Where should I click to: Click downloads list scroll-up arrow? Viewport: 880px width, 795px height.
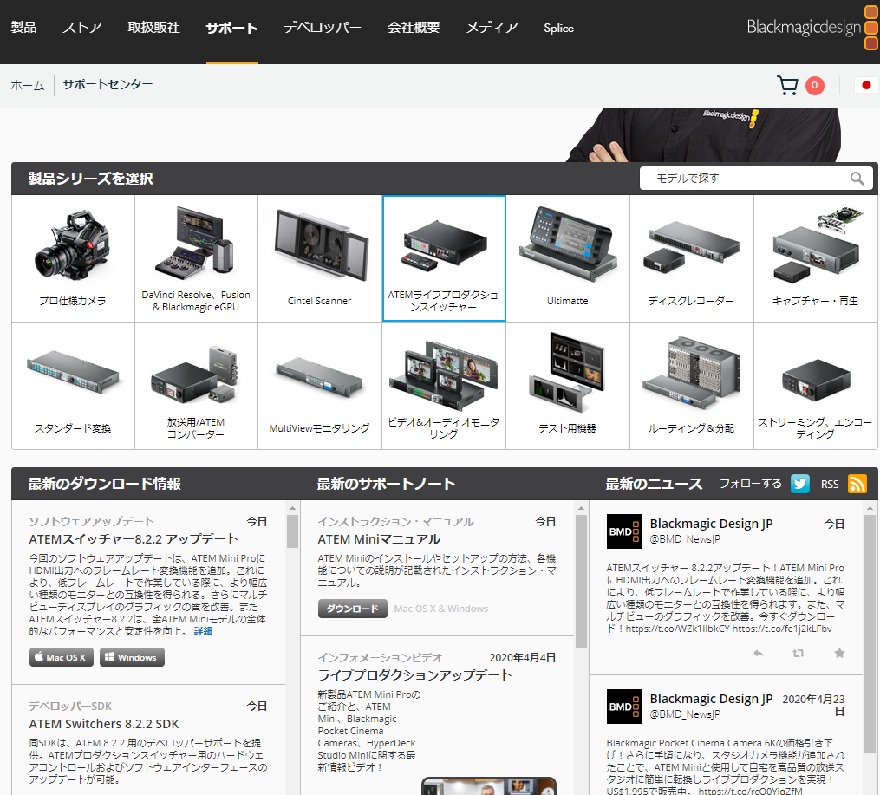292,508
